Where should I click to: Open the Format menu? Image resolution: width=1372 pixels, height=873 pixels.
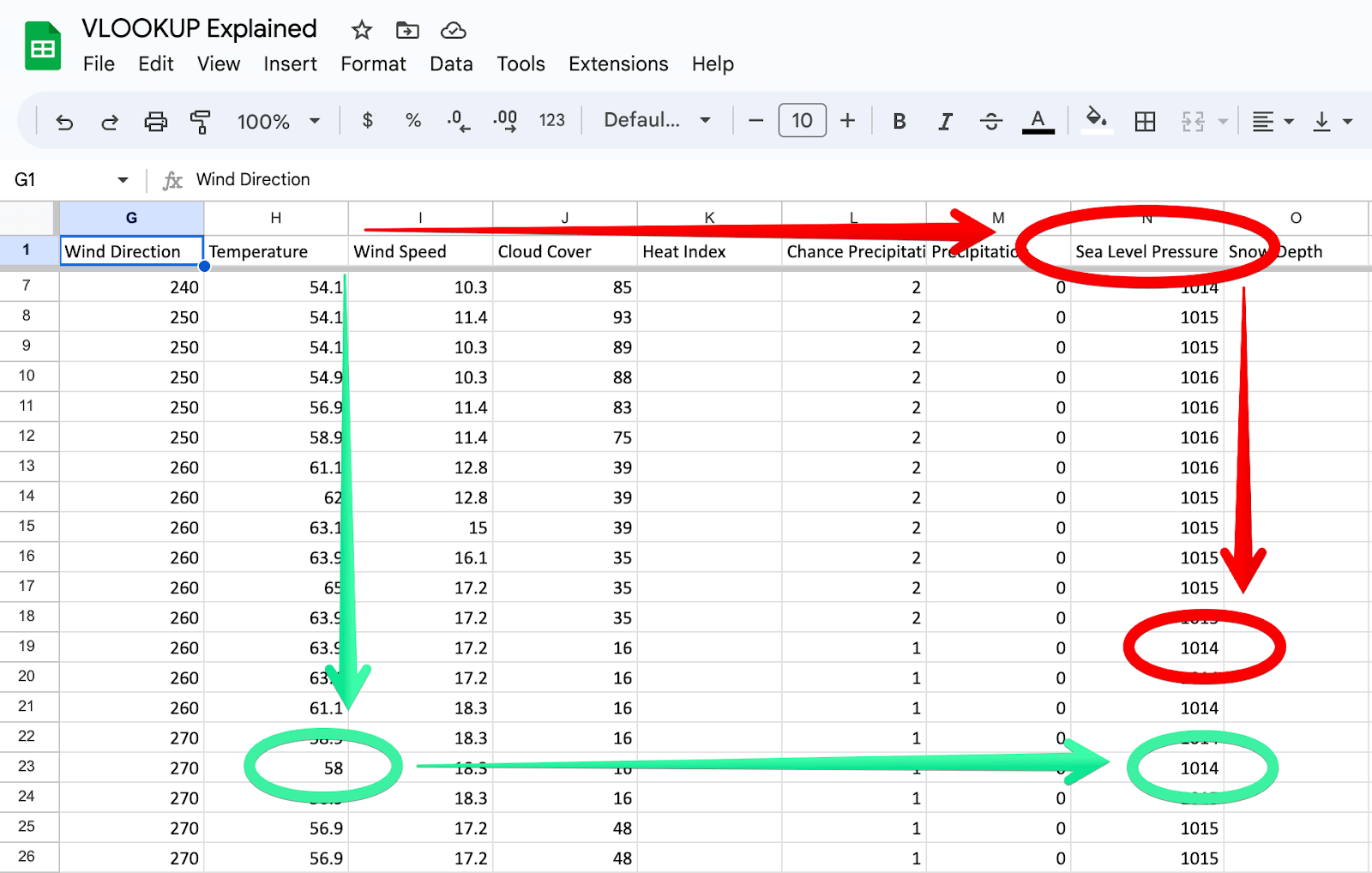coord(373,64)
